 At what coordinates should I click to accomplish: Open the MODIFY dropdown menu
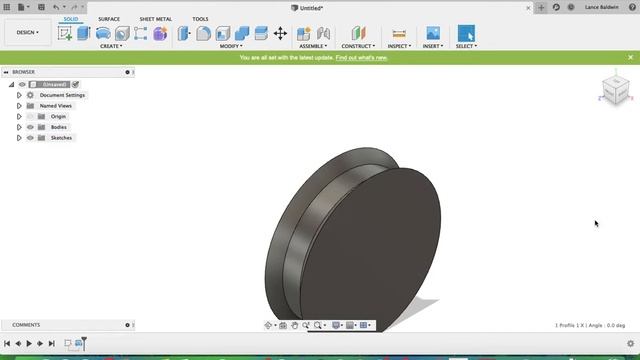231,46
